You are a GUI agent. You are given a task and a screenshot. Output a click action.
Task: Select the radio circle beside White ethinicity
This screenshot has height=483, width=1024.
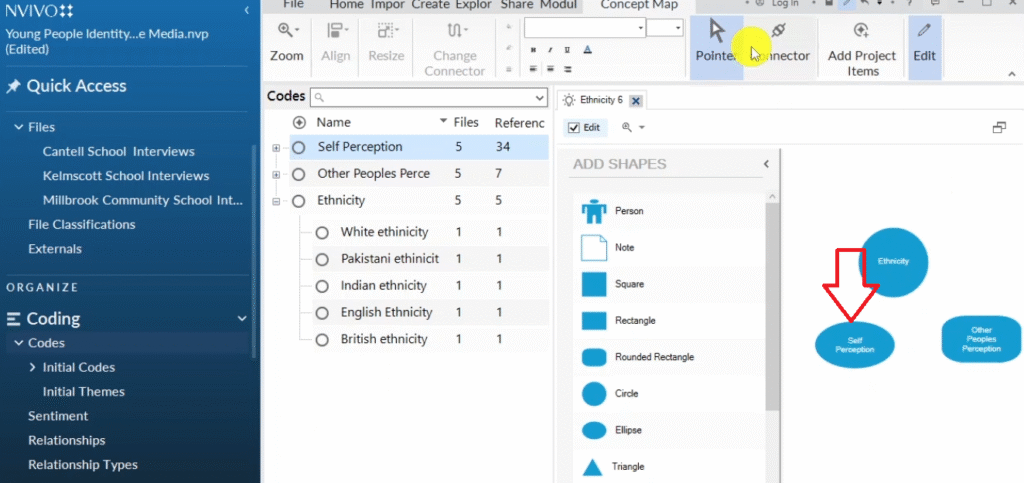tap(322, 232)
